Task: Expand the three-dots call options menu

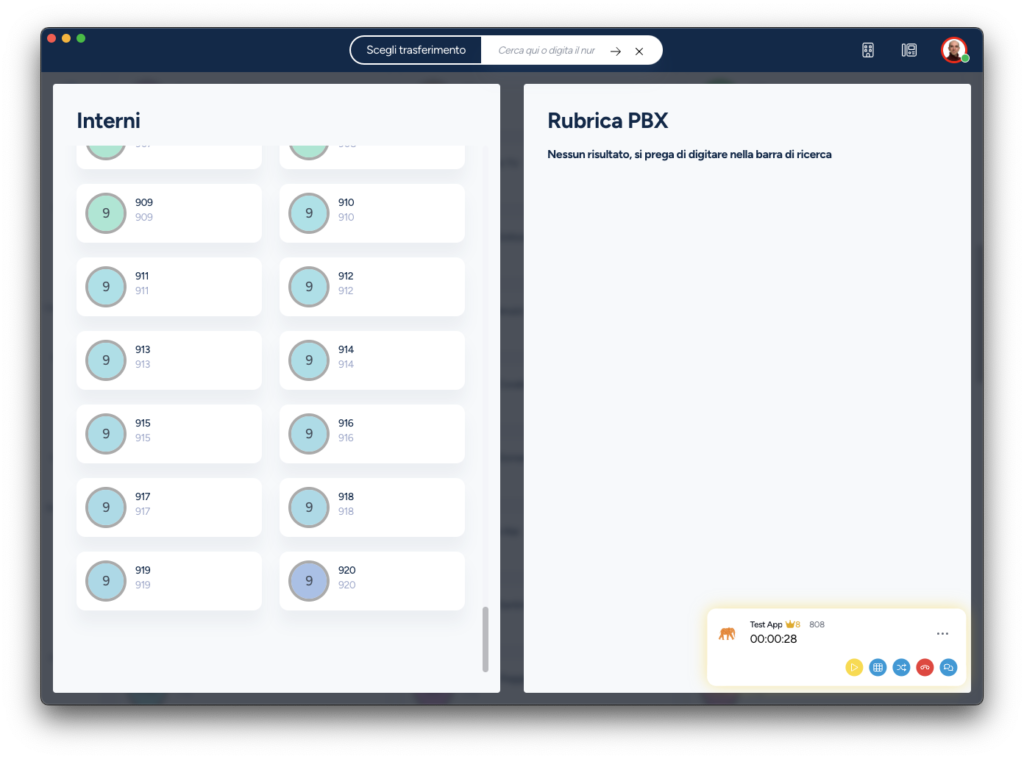Action: click(x=942, y=633)
